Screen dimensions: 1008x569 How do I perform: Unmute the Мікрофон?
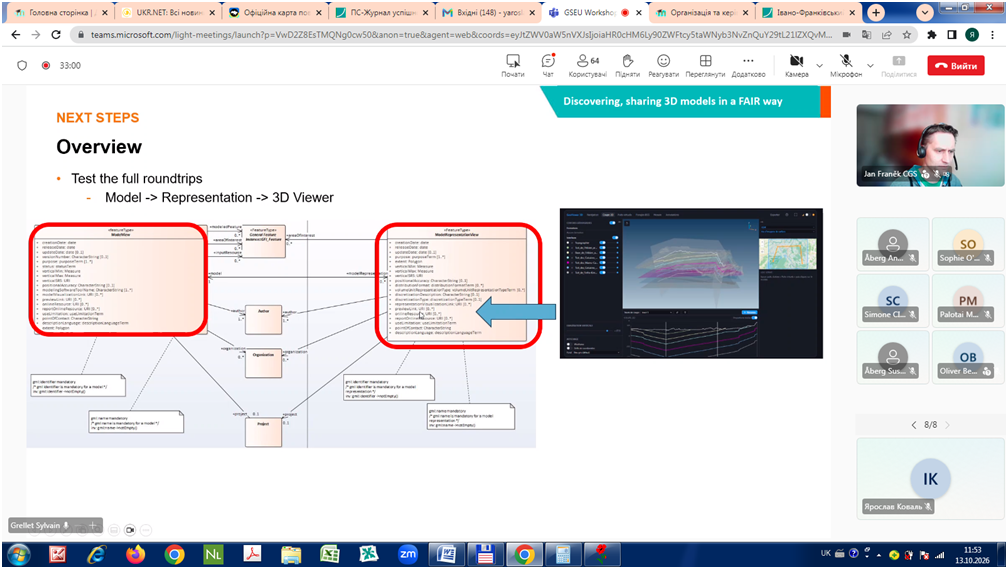(846, 66)
